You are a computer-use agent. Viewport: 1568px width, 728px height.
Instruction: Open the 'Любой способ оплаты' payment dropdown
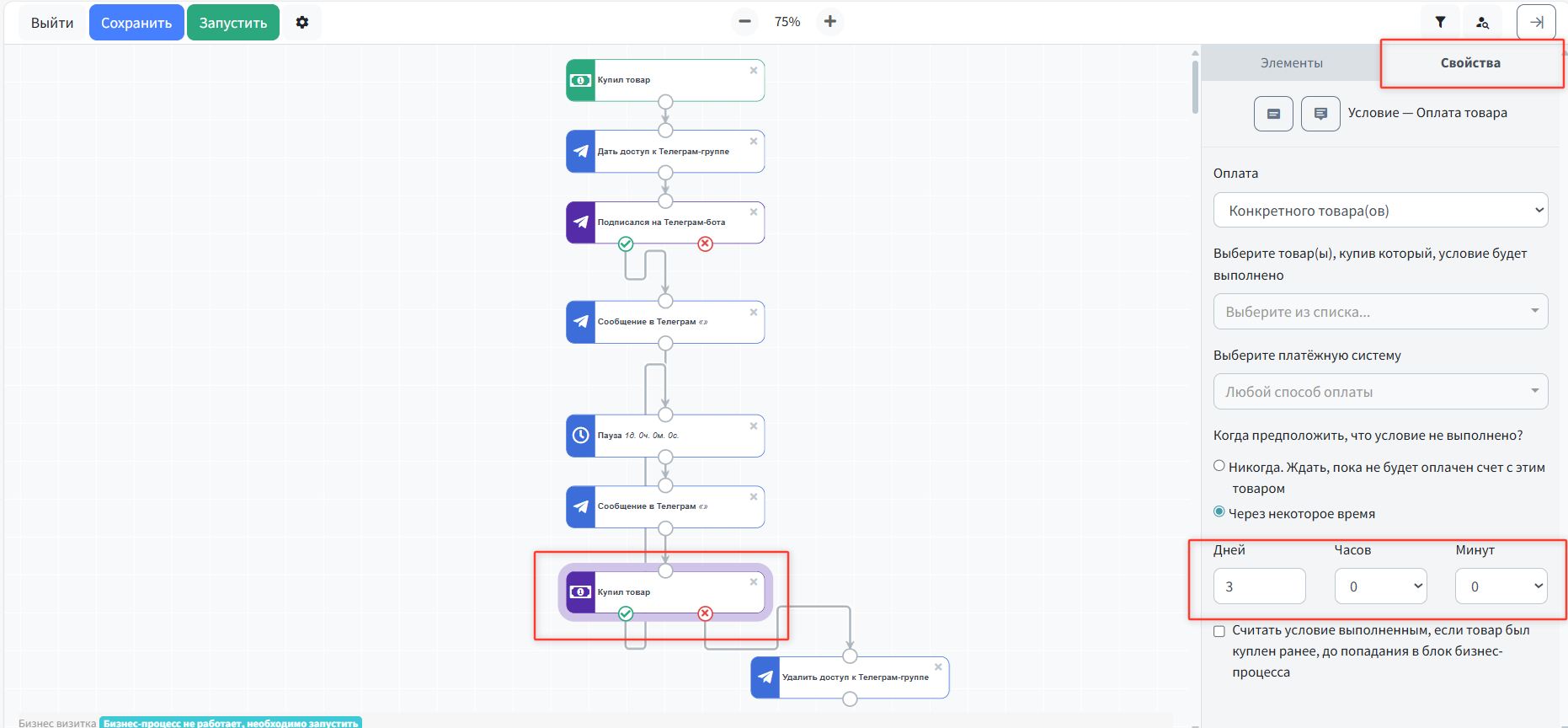[1380, 392]
